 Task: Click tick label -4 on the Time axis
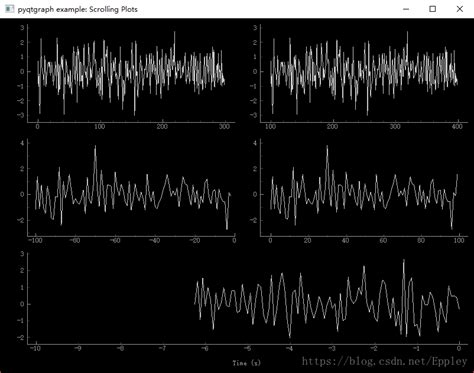pyautogui.click(x=289, y=348)
